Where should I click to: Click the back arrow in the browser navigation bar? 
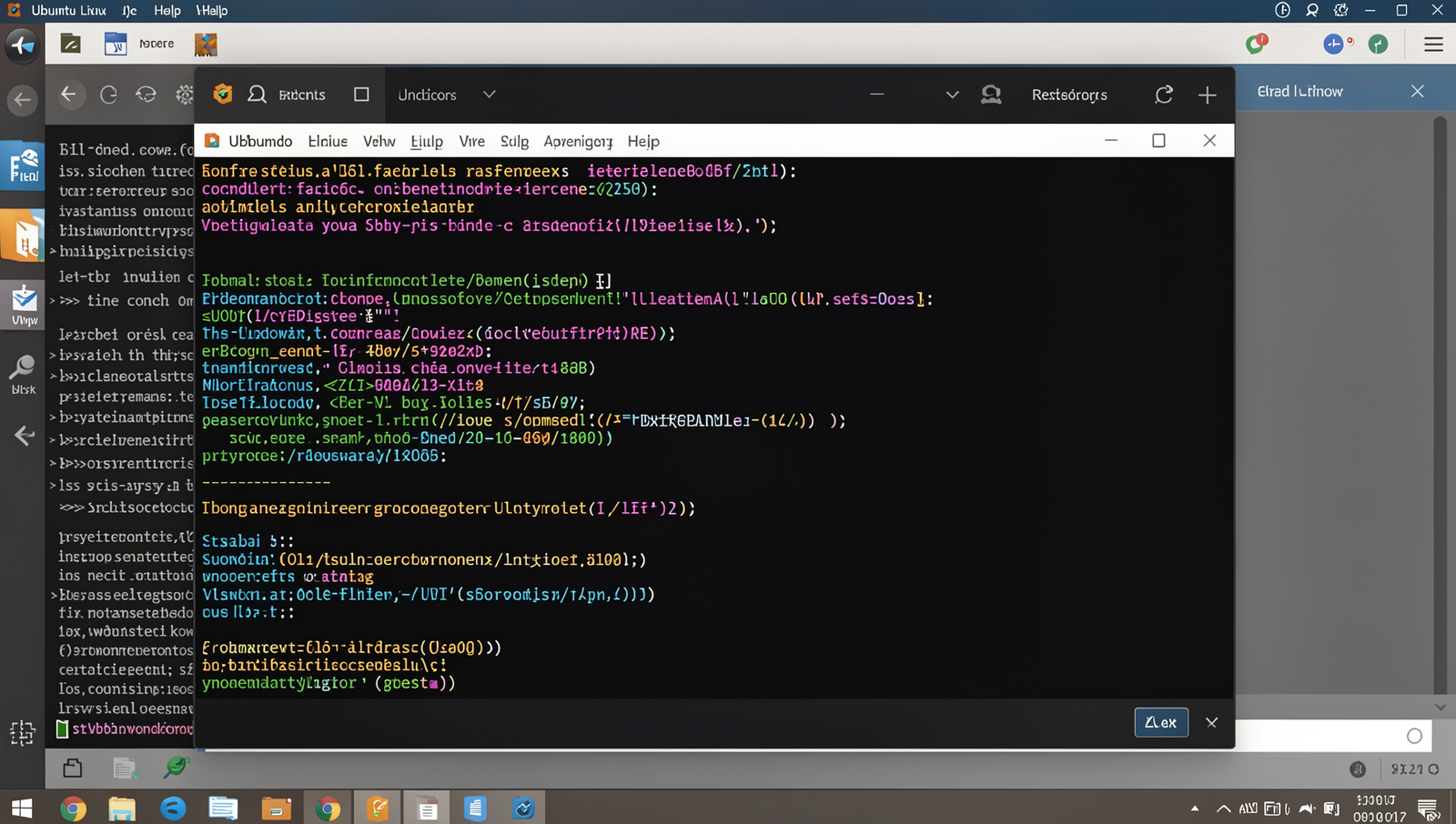pos(68,94)
